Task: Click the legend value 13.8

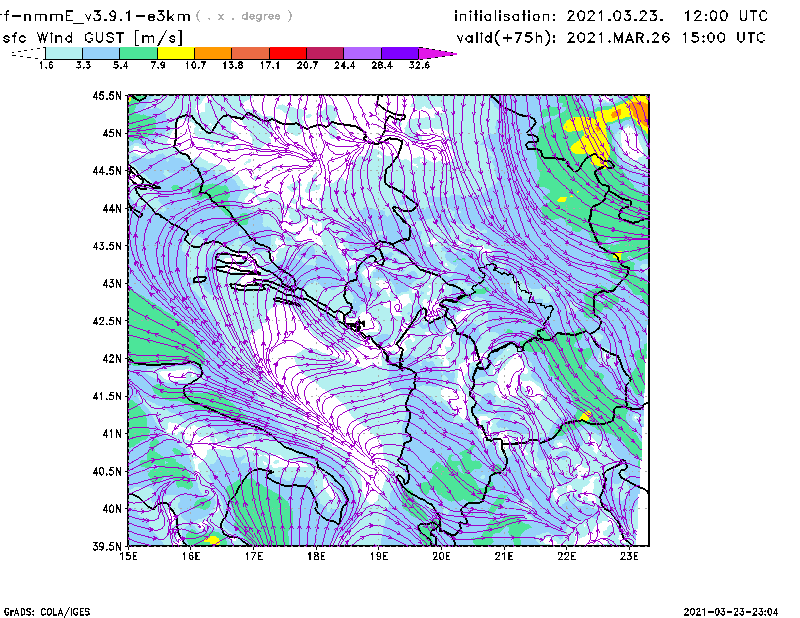Action: [233, 65]
